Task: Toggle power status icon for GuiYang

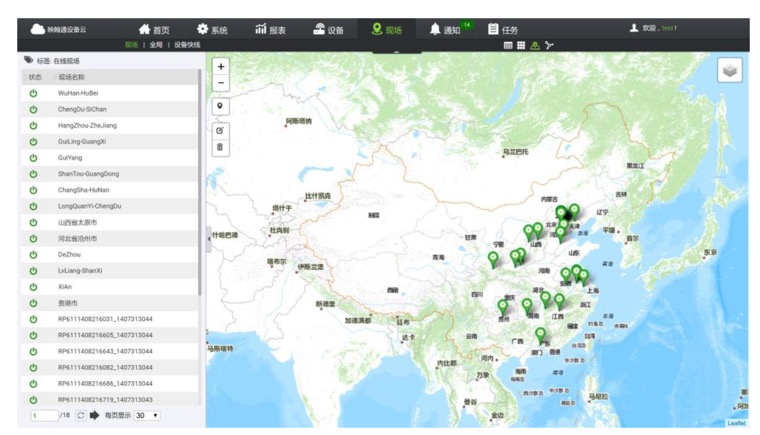Action: (33, 158)
